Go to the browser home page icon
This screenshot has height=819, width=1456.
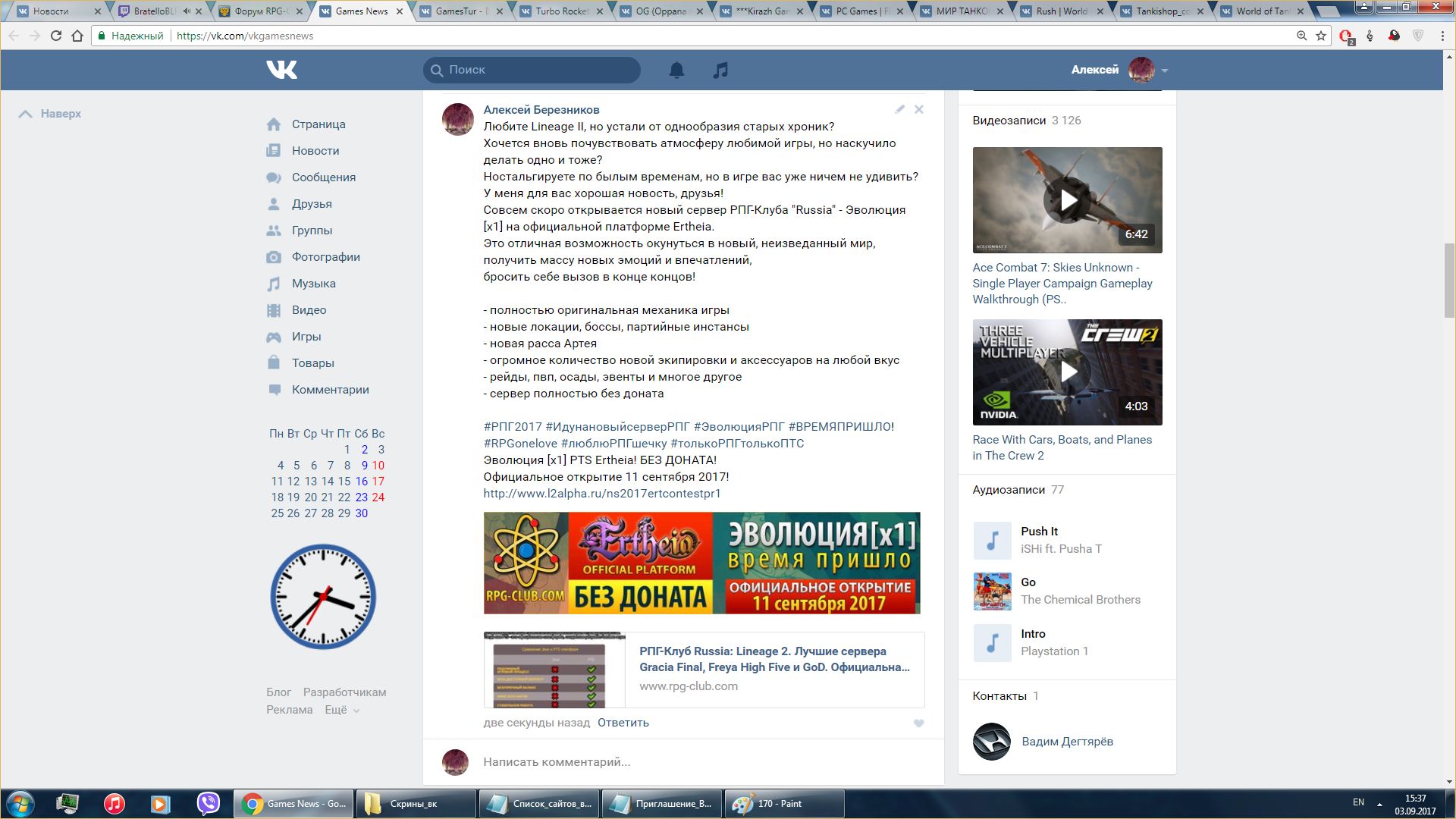click(77, 36)
